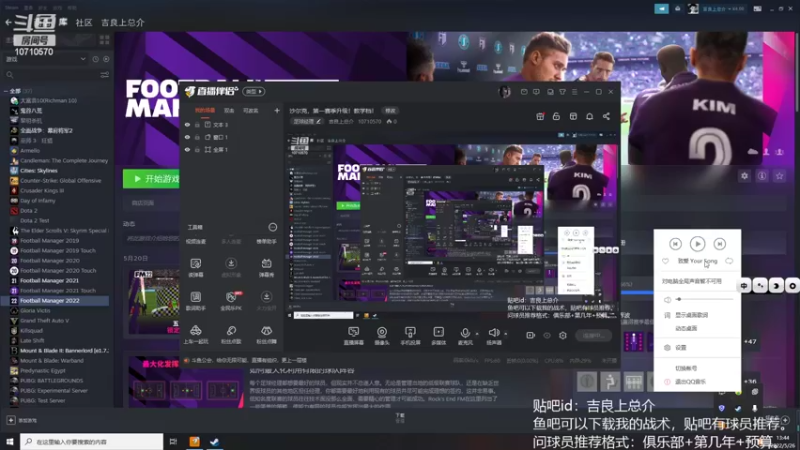Viewport: 800px width, 450px height.
Task: Select 动态桌面 menu entry
Action: coord(686,329)
